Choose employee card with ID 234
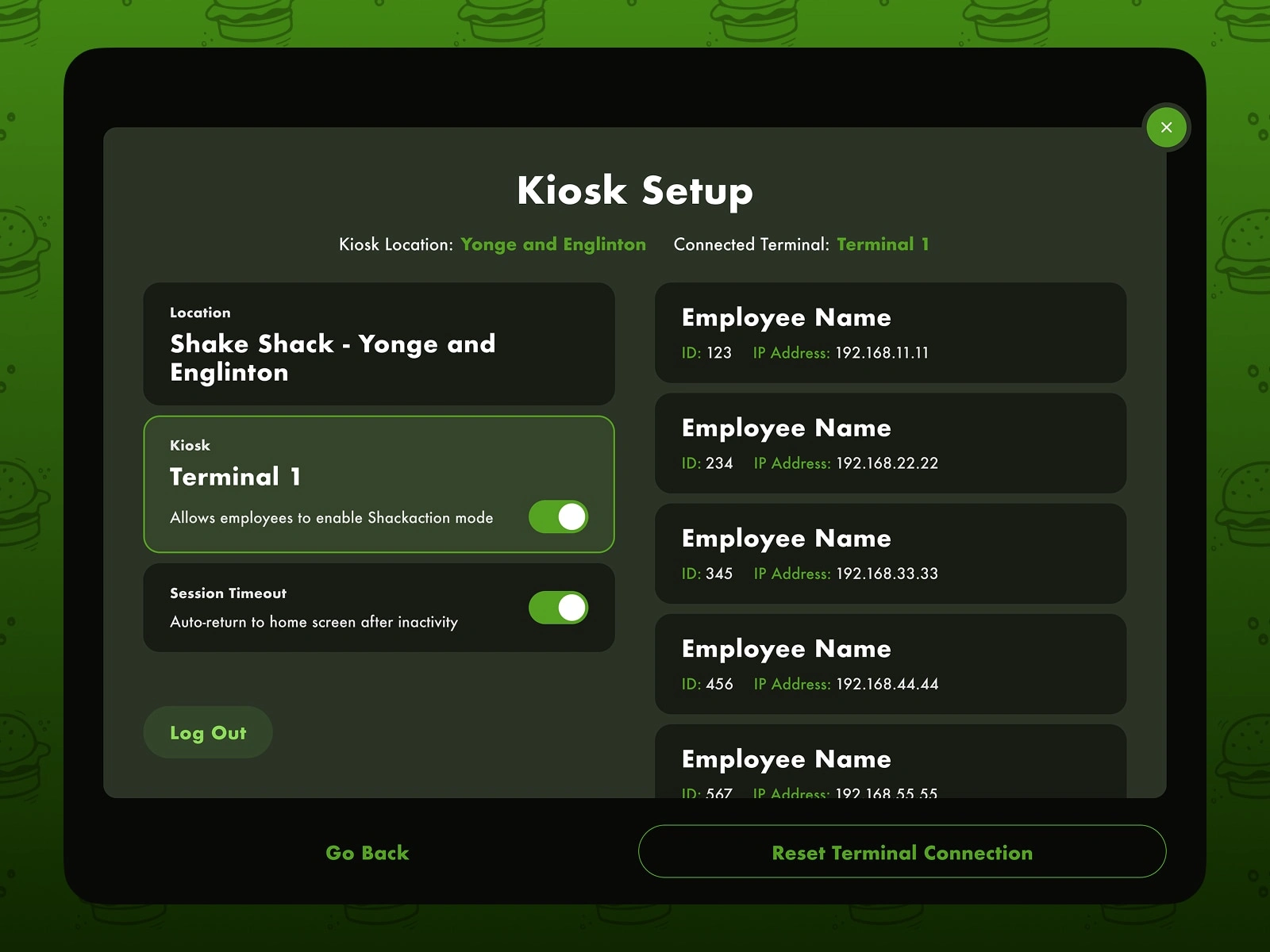 891,443
